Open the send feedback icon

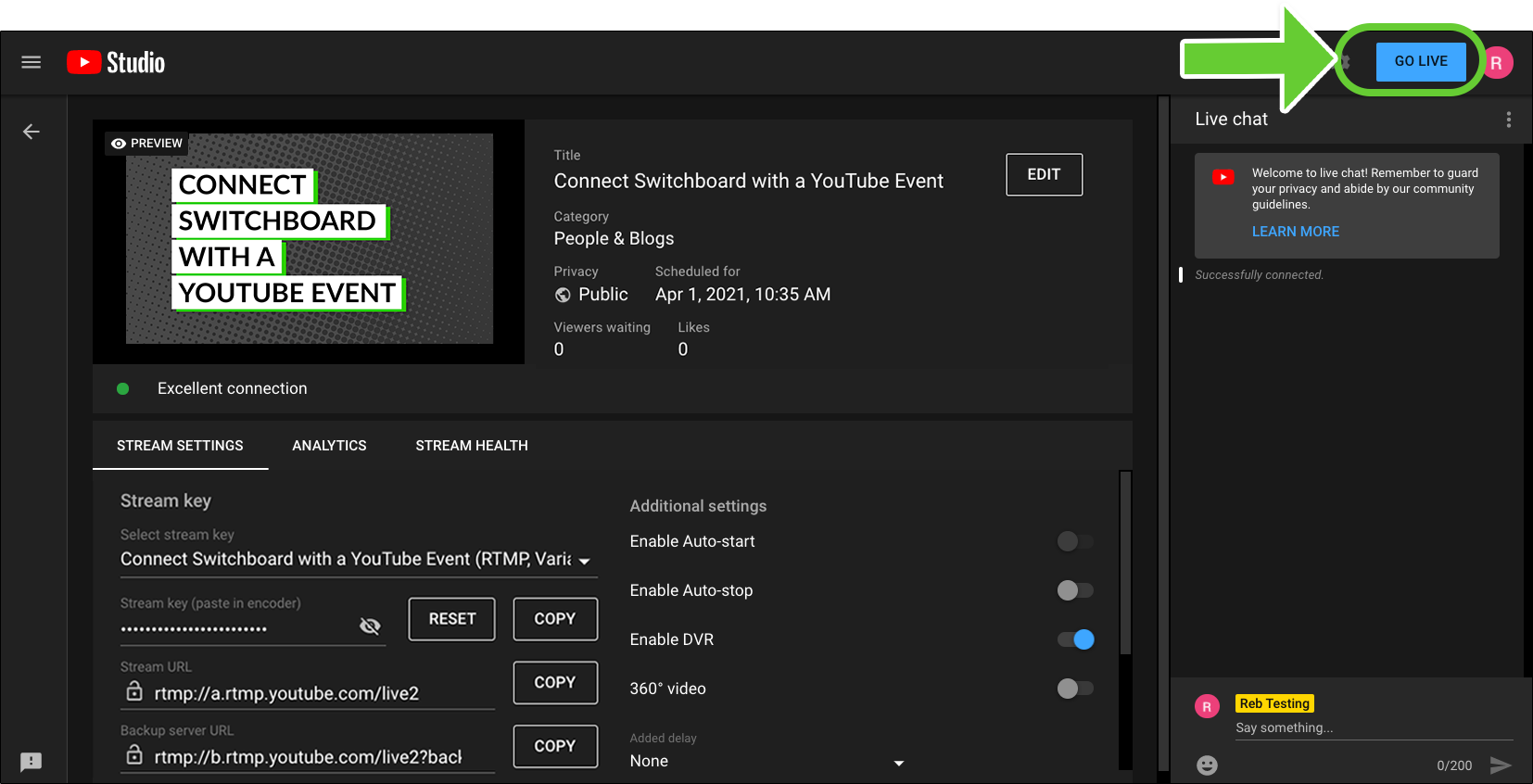coord(32,762)
